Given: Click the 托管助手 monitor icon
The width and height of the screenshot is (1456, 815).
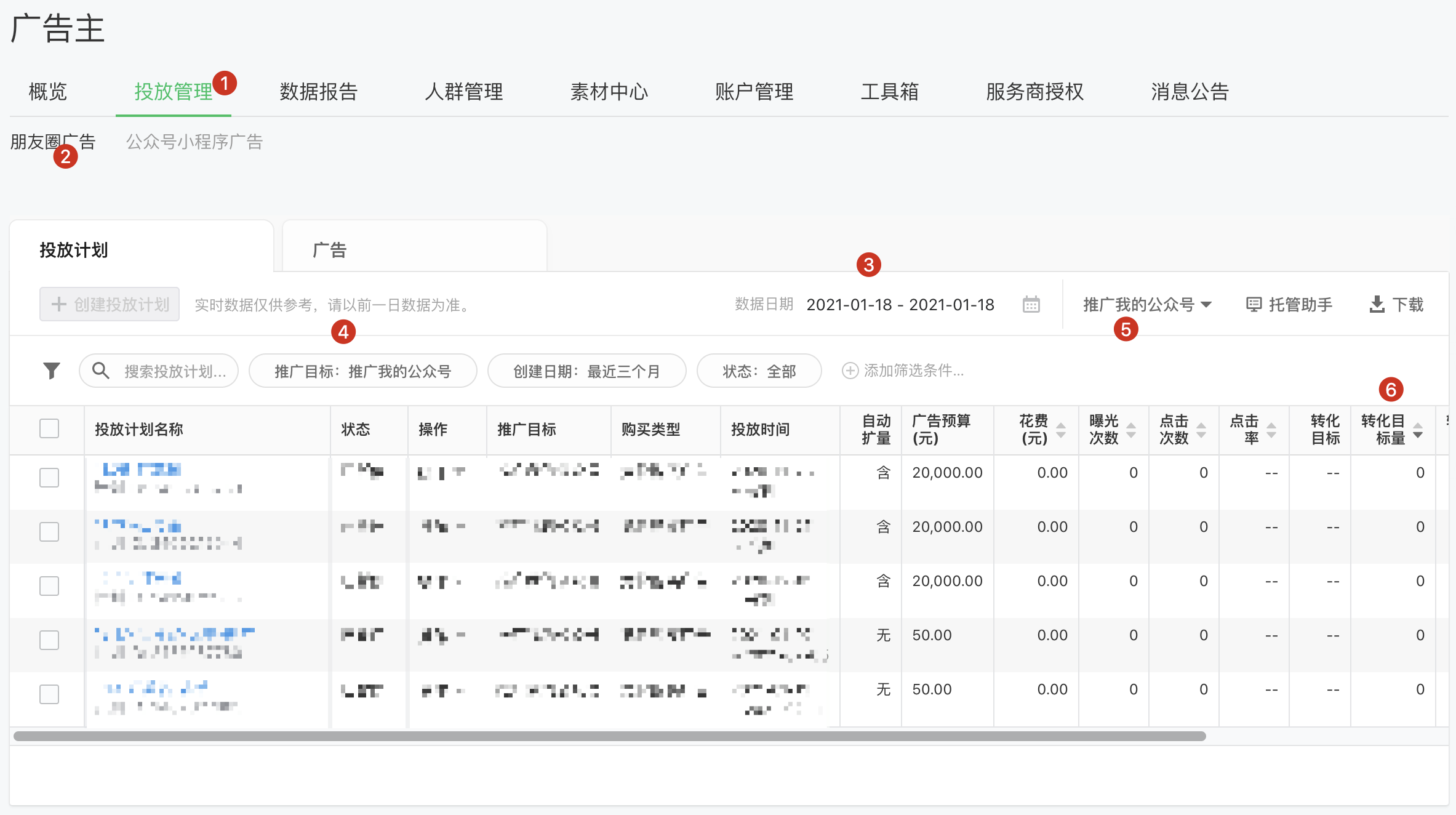Looking at the screenshot, I should (1254, 305).
